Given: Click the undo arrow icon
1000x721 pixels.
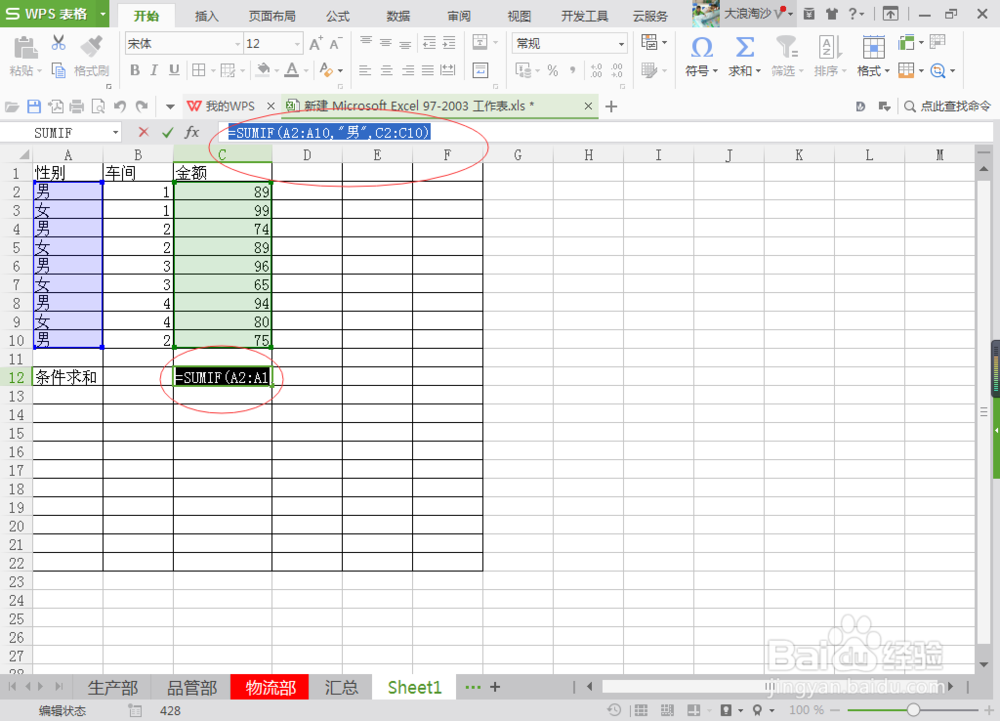Looking at the screenshot, I should (x=119, y=106).
